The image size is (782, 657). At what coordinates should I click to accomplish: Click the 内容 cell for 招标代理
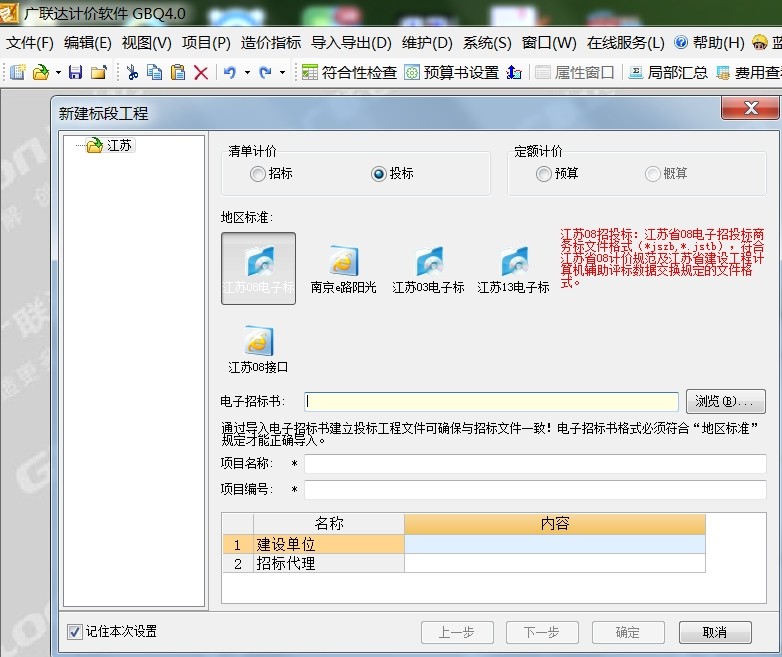click(x=555, y=563)
